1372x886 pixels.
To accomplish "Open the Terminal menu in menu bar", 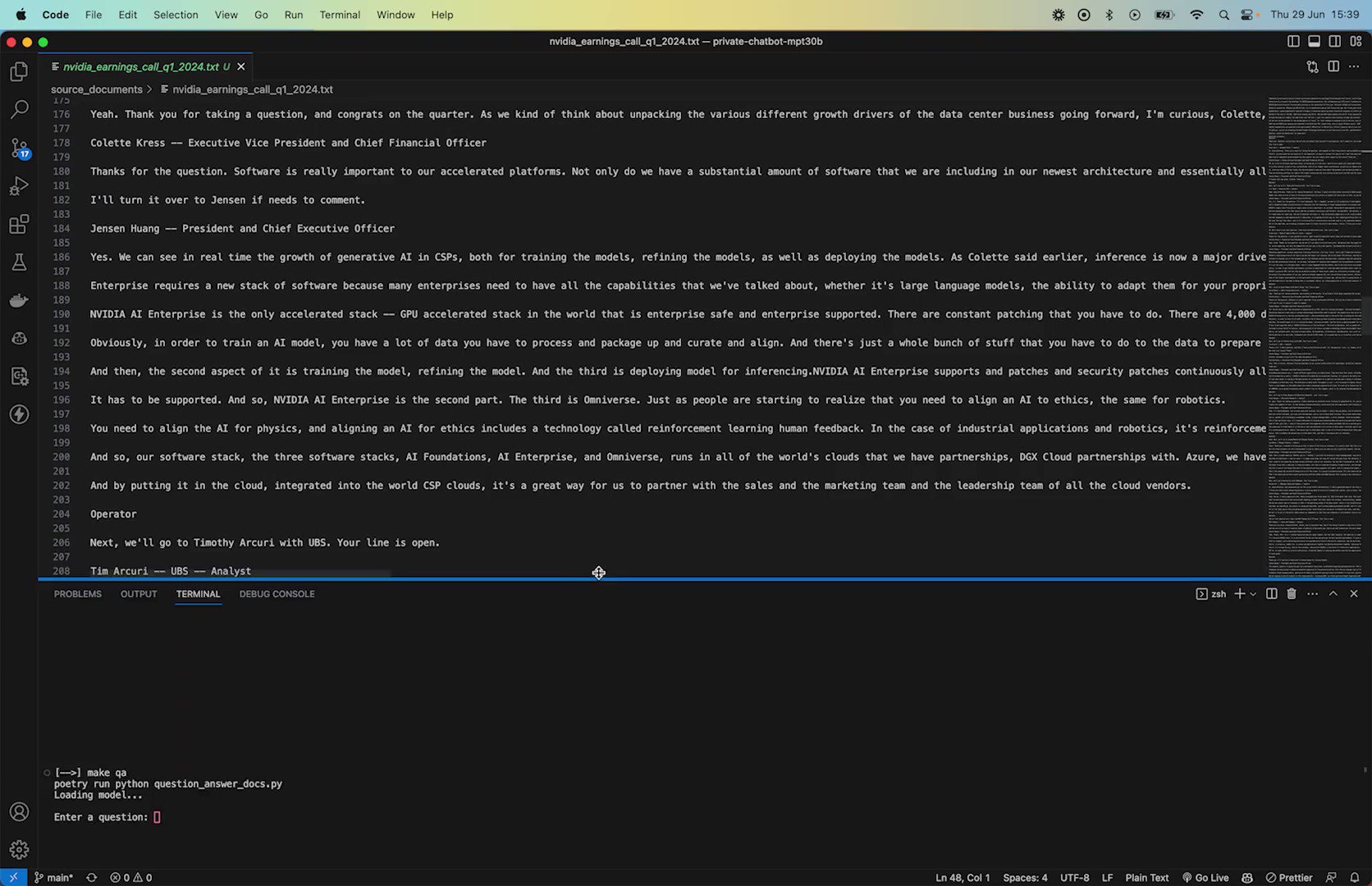I will (340, 14).
